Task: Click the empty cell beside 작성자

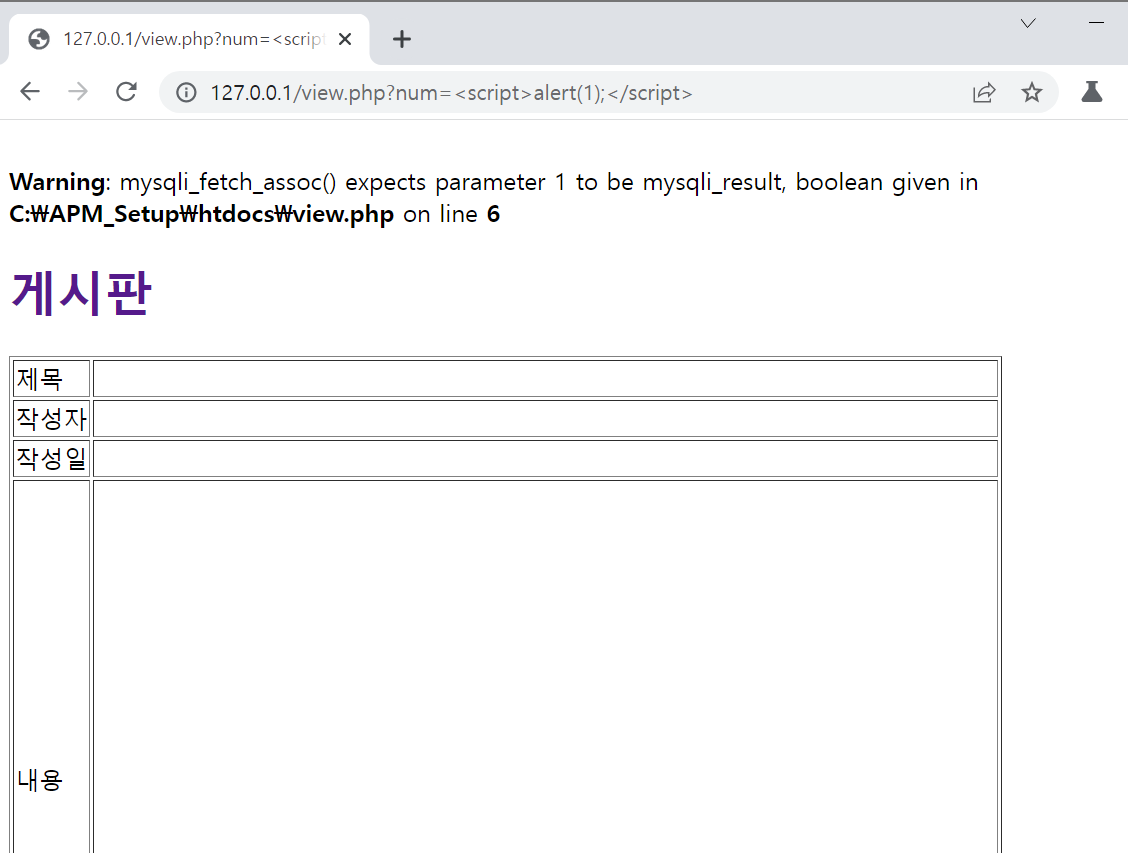Action: click(545, 419)
